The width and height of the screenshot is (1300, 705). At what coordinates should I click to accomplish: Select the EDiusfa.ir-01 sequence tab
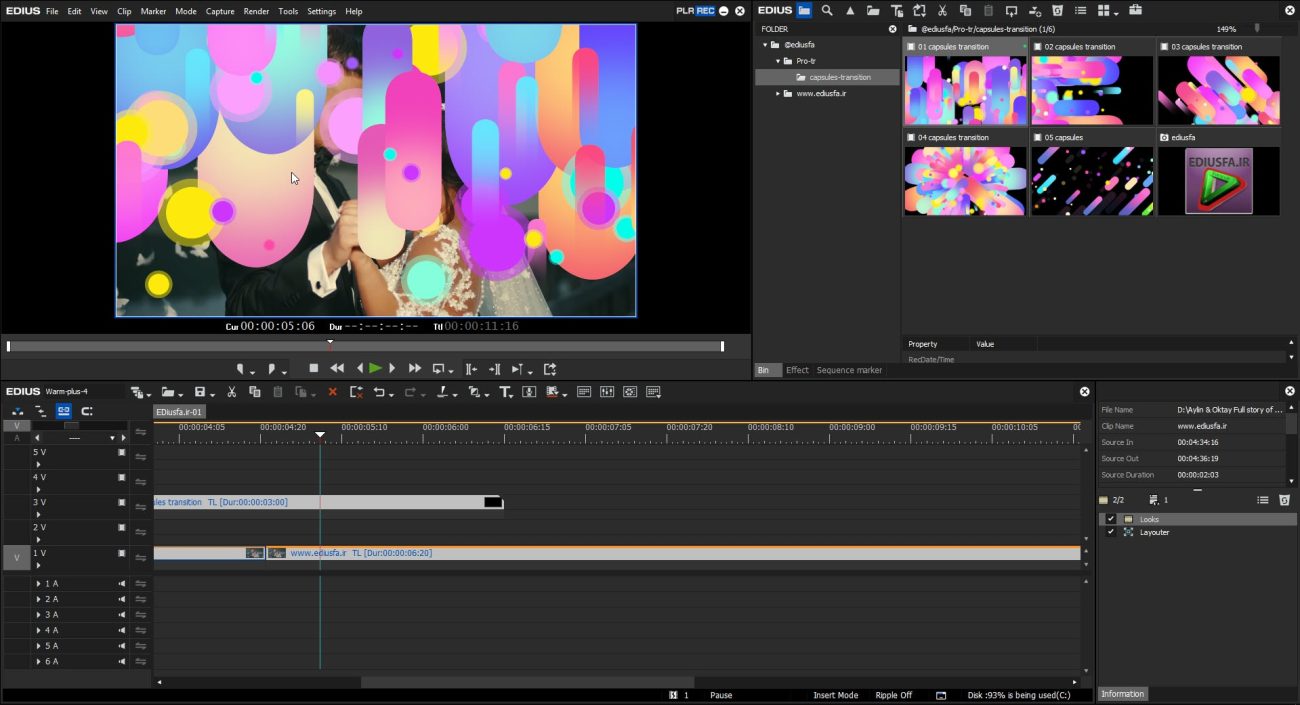179,412
